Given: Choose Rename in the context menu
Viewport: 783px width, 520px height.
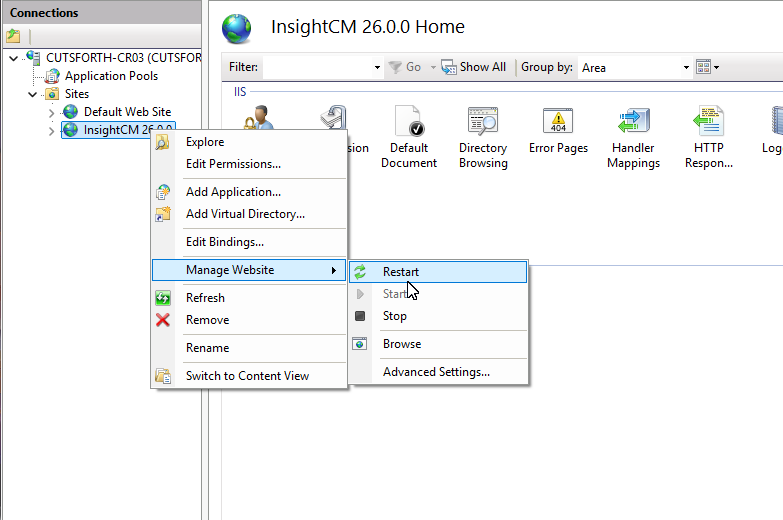Looking at the screenshot, I should (249, 348).
